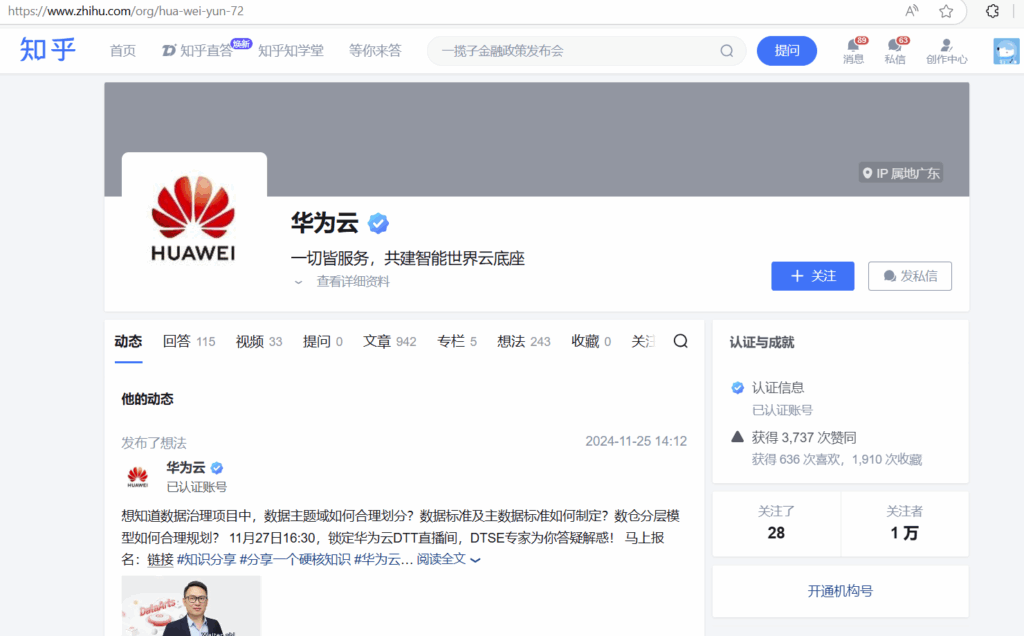This screenshot has width=1024, height=636.
Task: Click the 获得 3,737 次赞同 text
Action: point(804,437)
